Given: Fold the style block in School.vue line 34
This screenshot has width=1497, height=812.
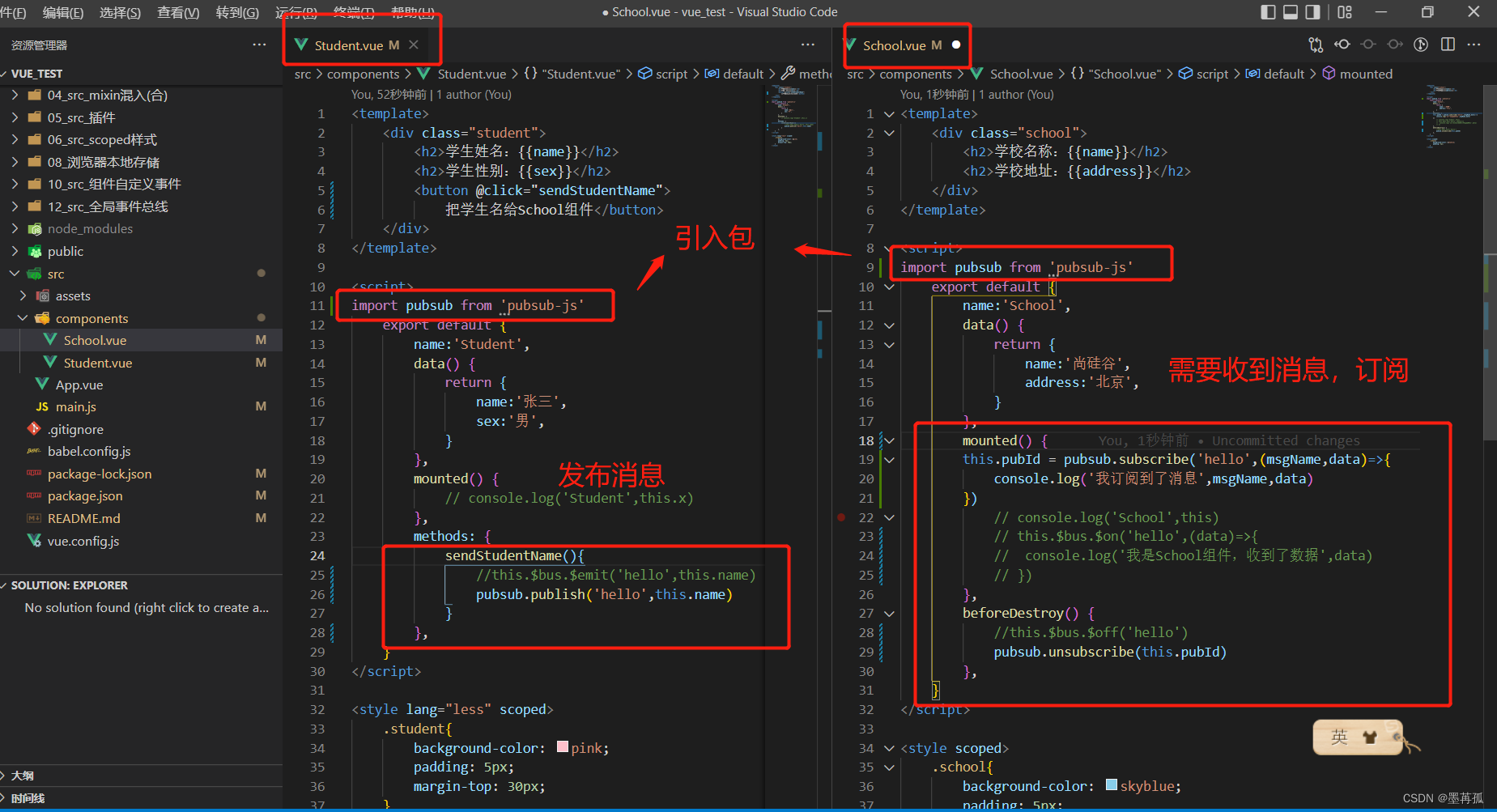Looking at the screenshot, I should (889, 749).
